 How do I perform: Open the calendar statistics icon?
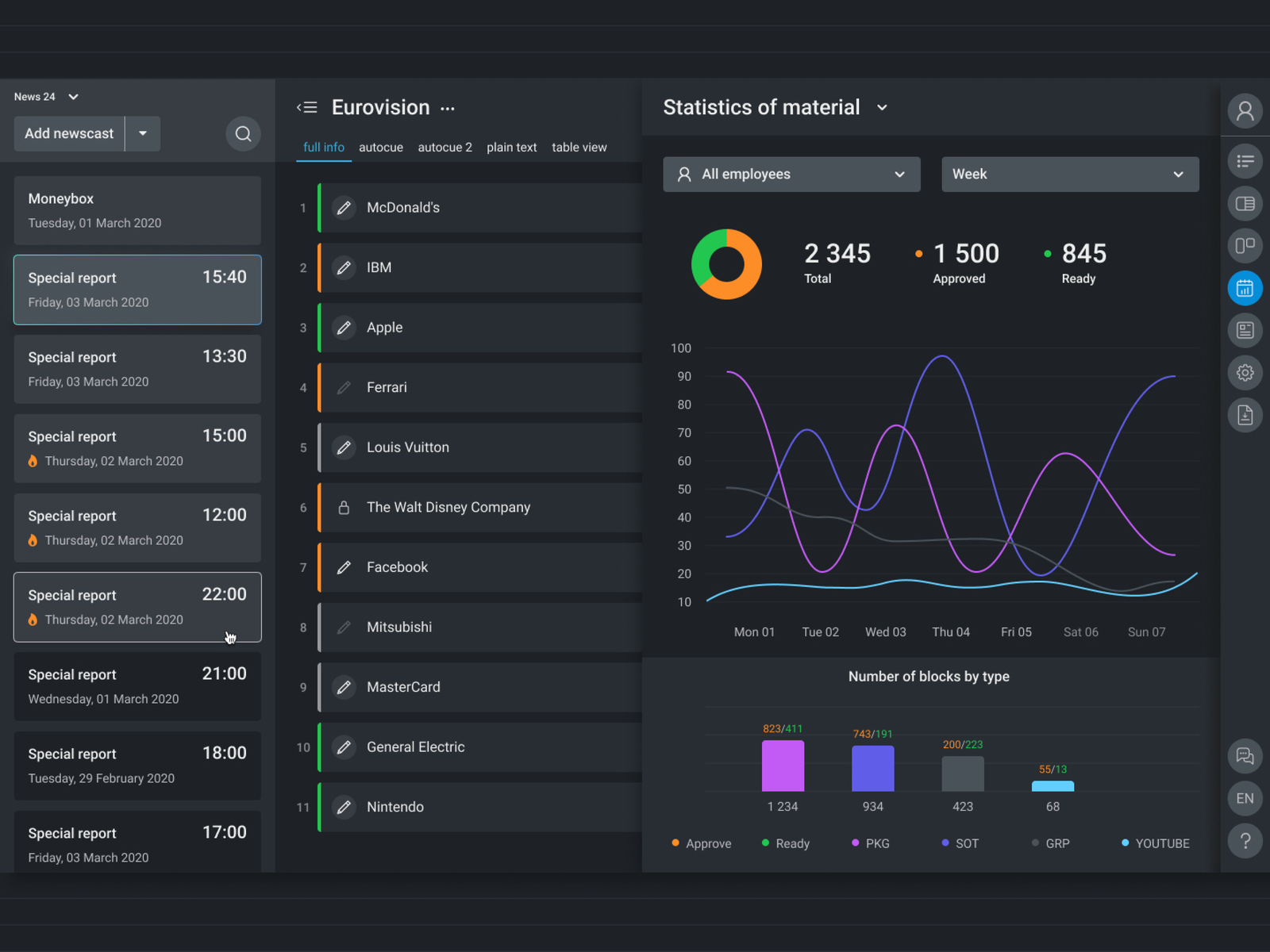(1245, 288)
